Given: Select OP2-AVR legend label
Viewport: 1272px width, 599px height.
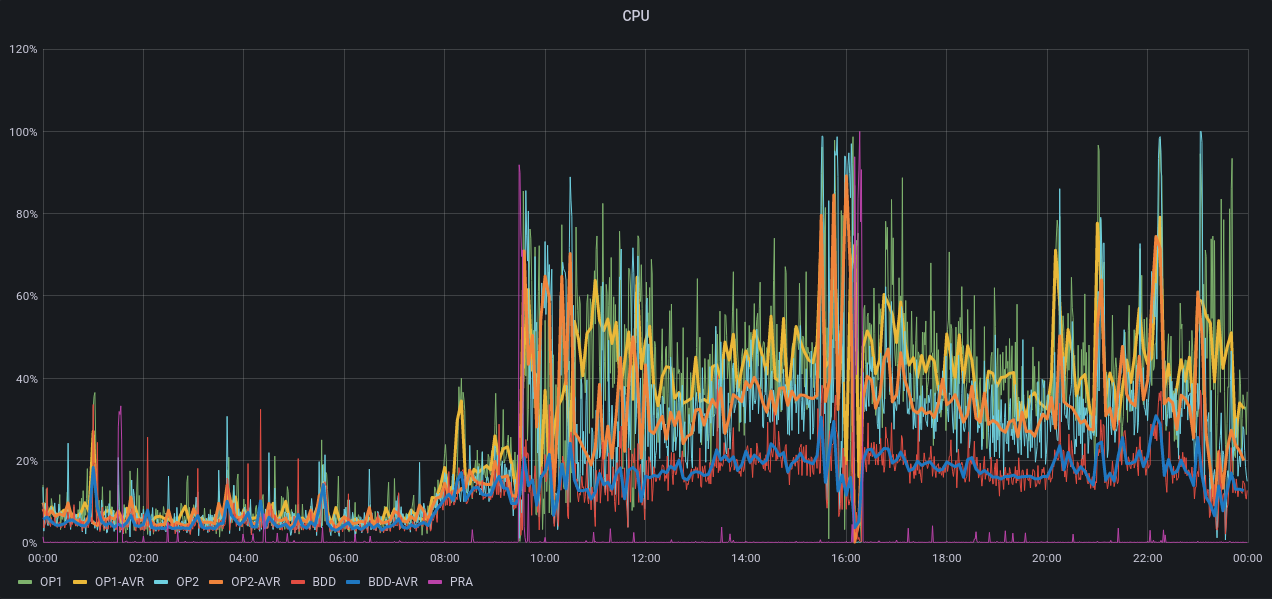Looking at the screenshot, I should click(255, 581).
